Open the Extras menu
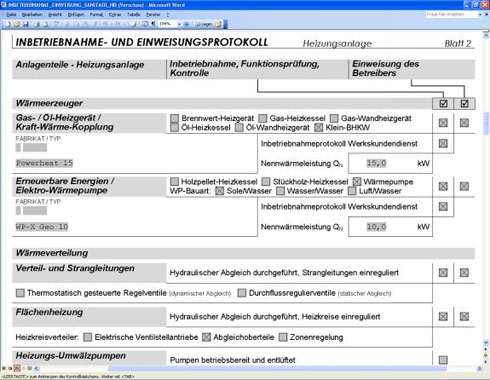Screen dimensions: 490x380 [x=115, y=15]
